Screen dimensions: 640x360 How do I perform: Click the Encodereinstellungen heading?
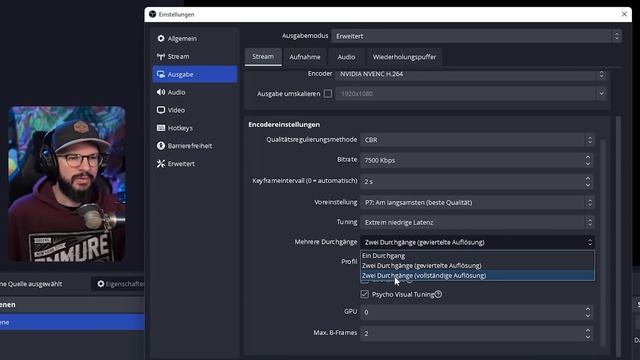(284, 124)
